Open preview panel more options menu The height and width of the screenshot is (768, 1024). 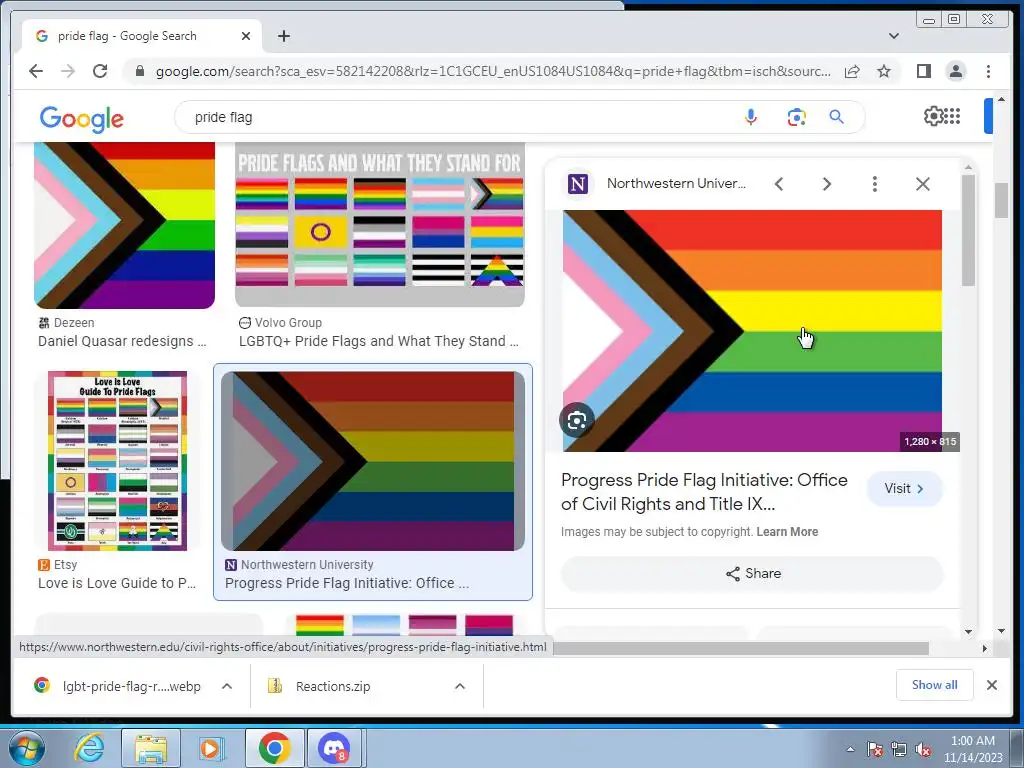pyautogui.click(x=875, y=184)
